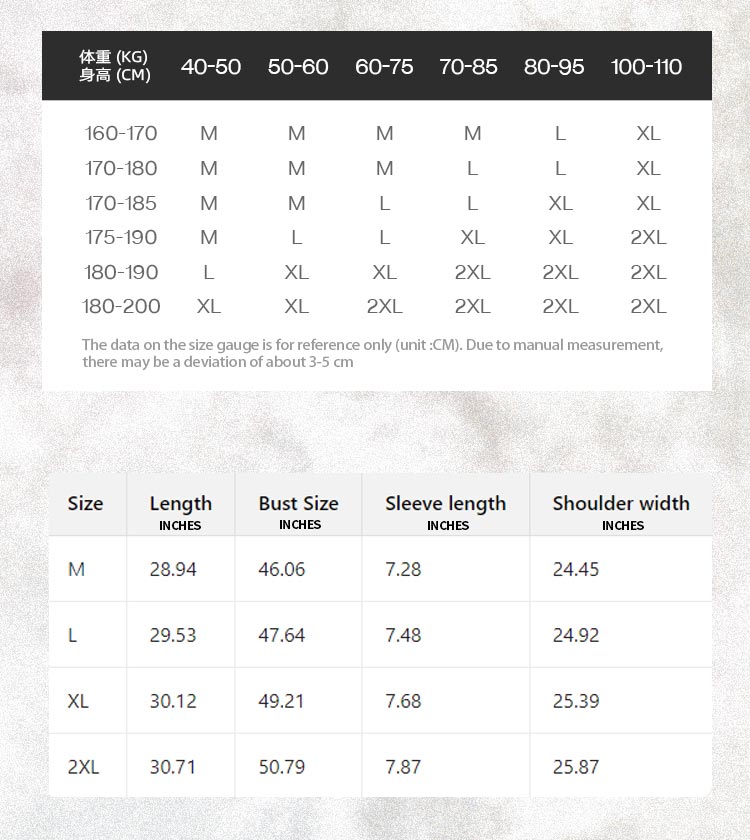Select the 100-110 weight column header
The image size is (750, 840).
646,67
